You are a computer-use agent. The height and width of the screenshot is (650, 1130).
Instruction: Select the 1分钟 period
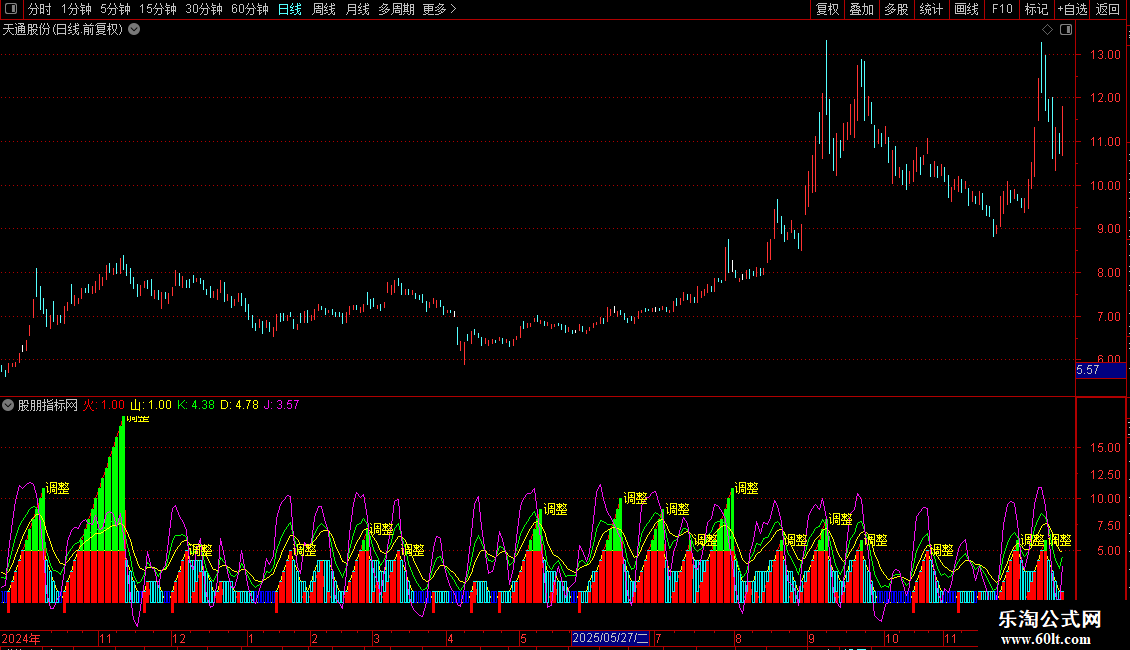pyautogui.click(x=76, y=9)
